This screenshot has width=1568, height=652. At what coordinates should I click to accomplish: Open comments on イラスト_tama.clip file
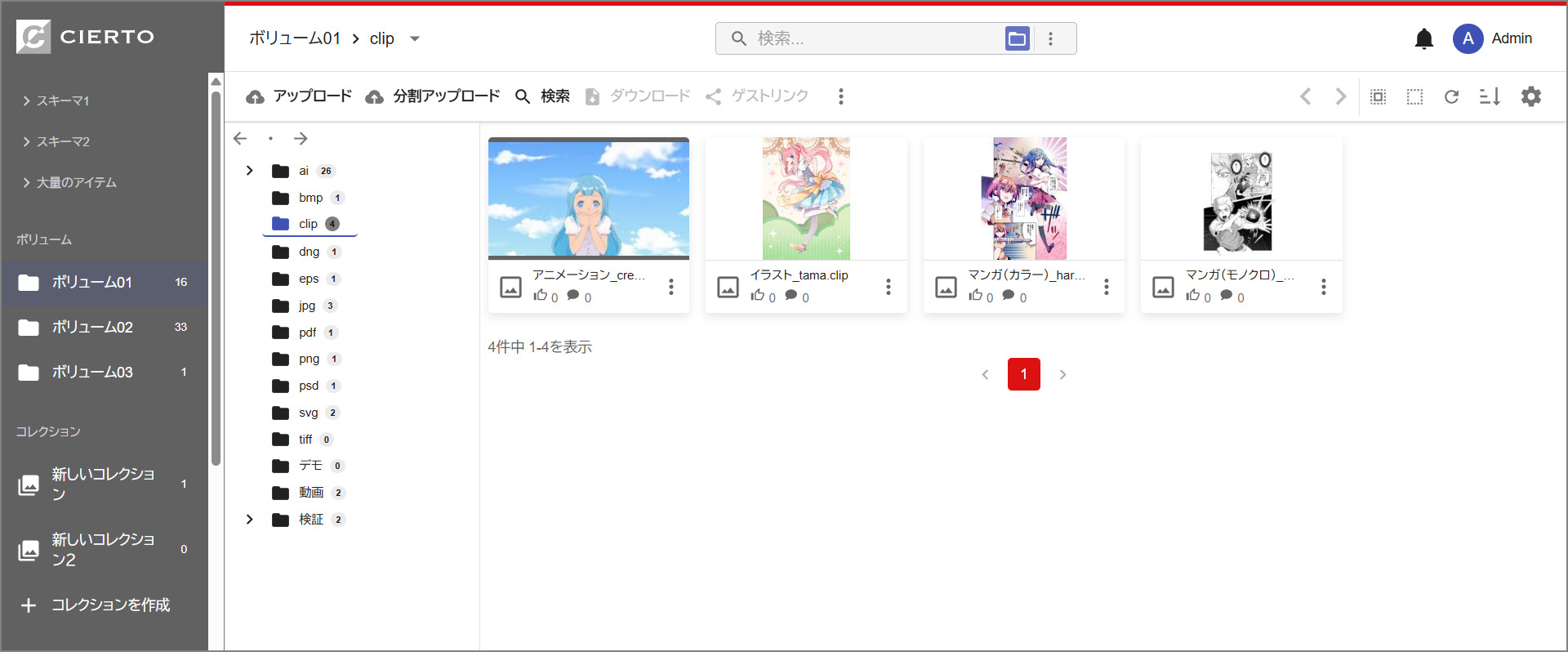tap(791, 296)
